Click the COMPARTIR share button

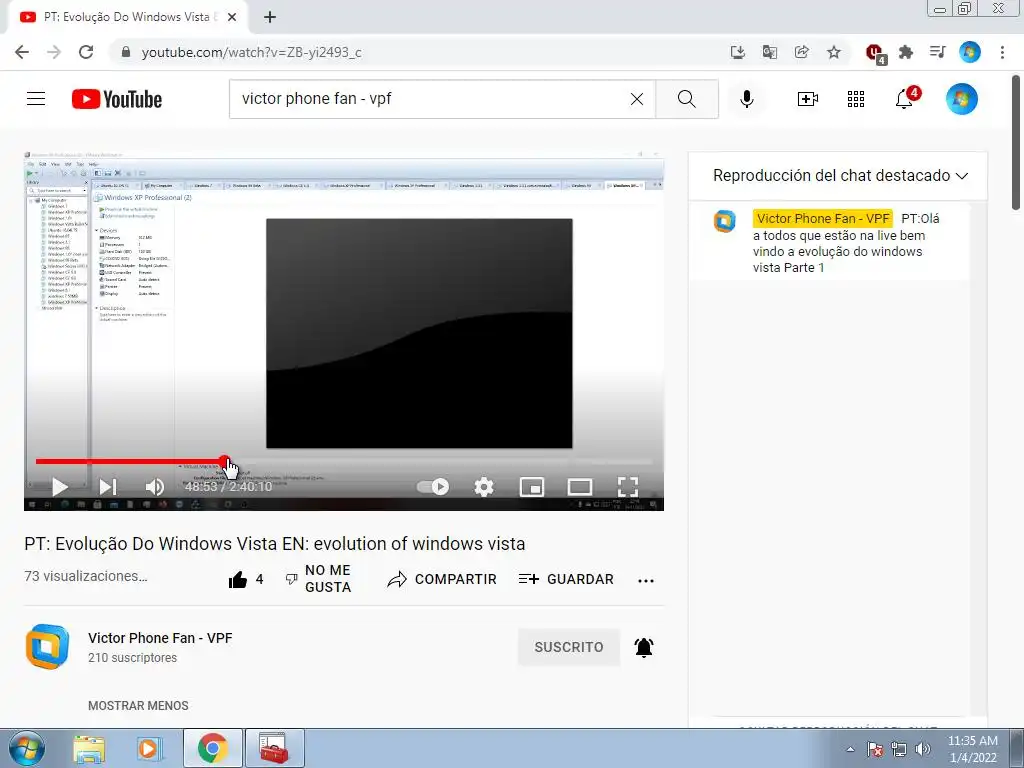pyautogui.click(x=442, y=579)
